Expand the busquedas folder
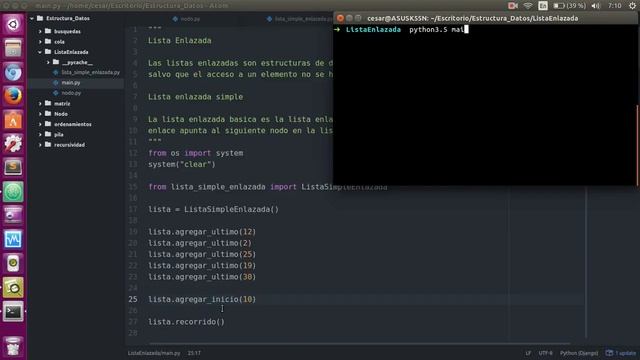The width and height of the screenshot is (640, 360). point(40,31)
